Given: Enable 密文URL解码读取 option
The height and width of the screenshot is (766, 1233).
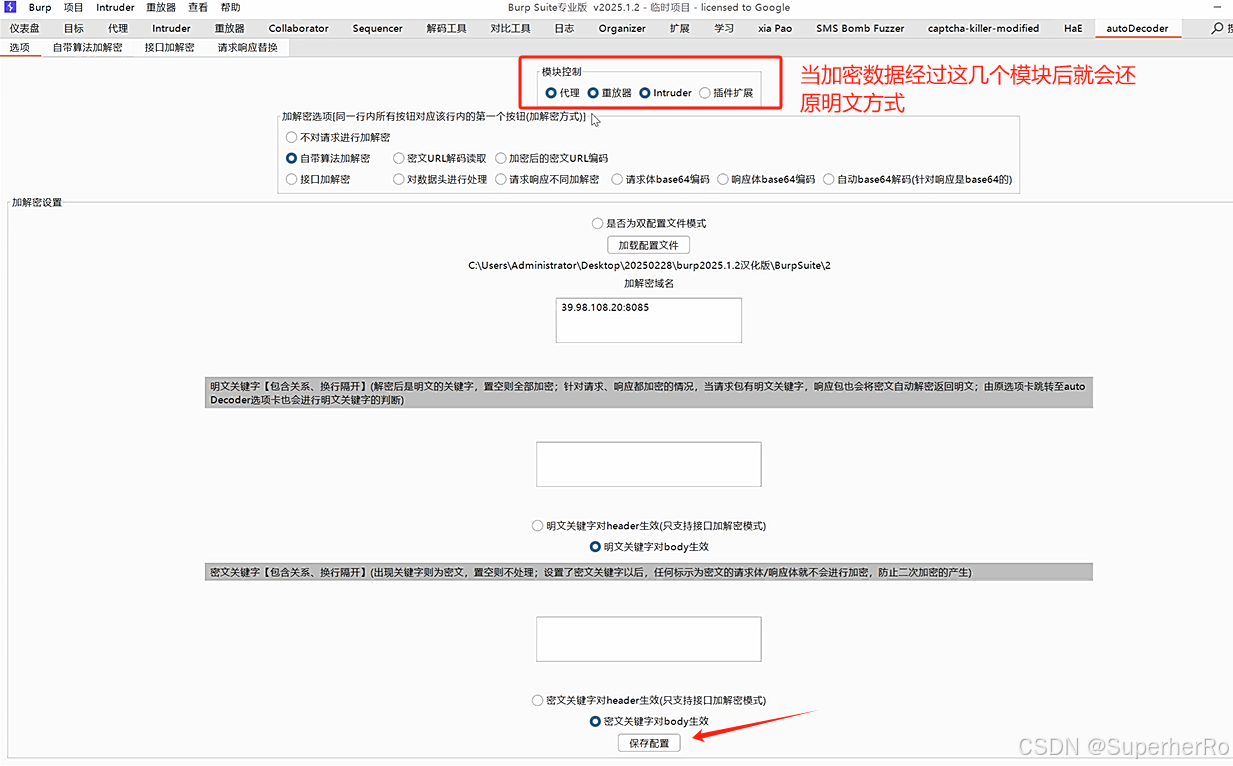Looking at the screenshot, I should point(439,158).
